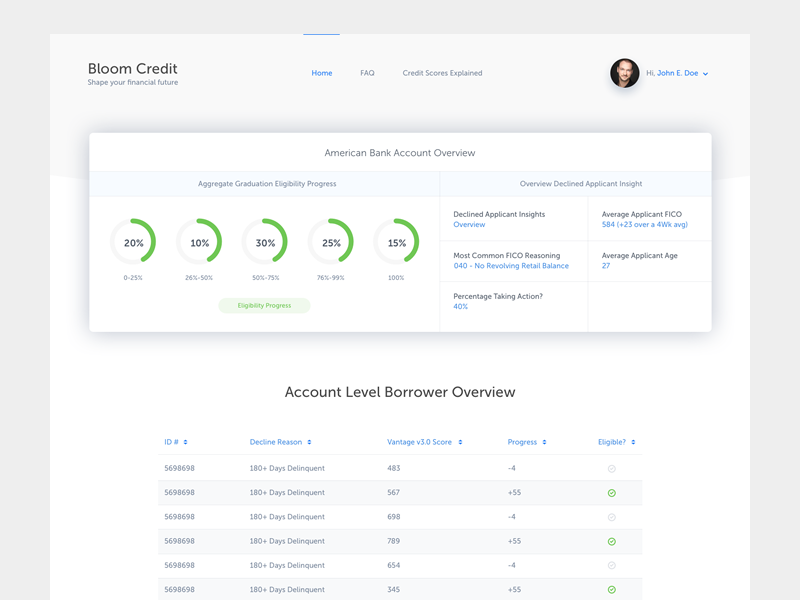800x600 pixels.
Task: Open the Declined Applicant Insights Overview link
Action: click(x=469, y=225)
